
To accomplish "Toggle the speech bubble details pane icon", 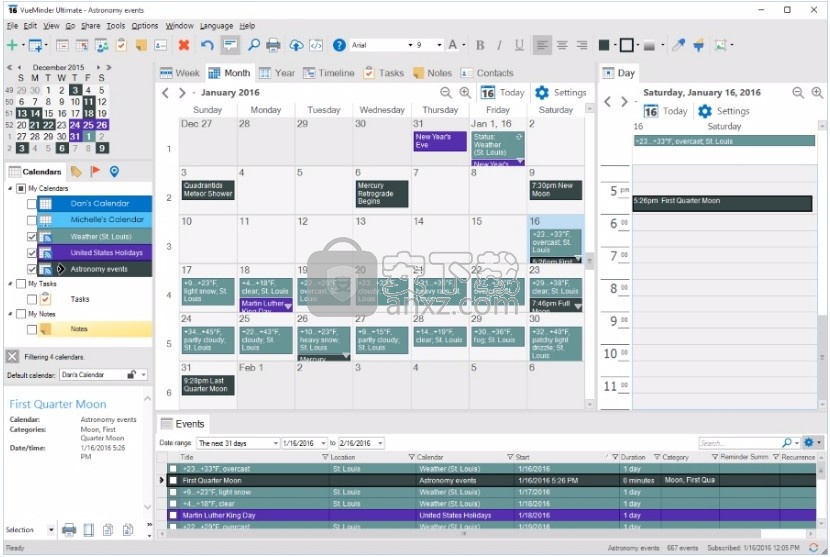I will (x=230, y=45).
